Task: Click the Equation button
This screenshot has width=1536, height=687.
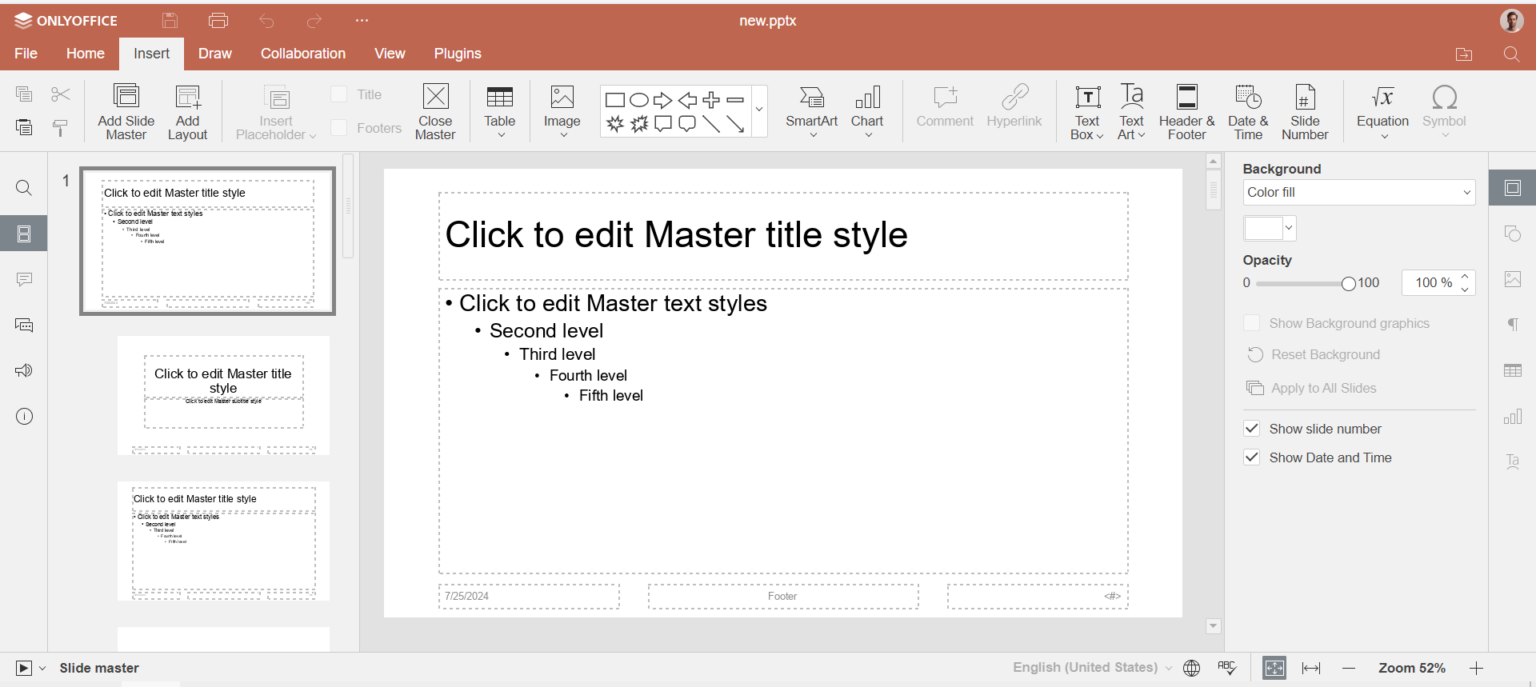Action: pyautogui.click(x=1382, y=110)
